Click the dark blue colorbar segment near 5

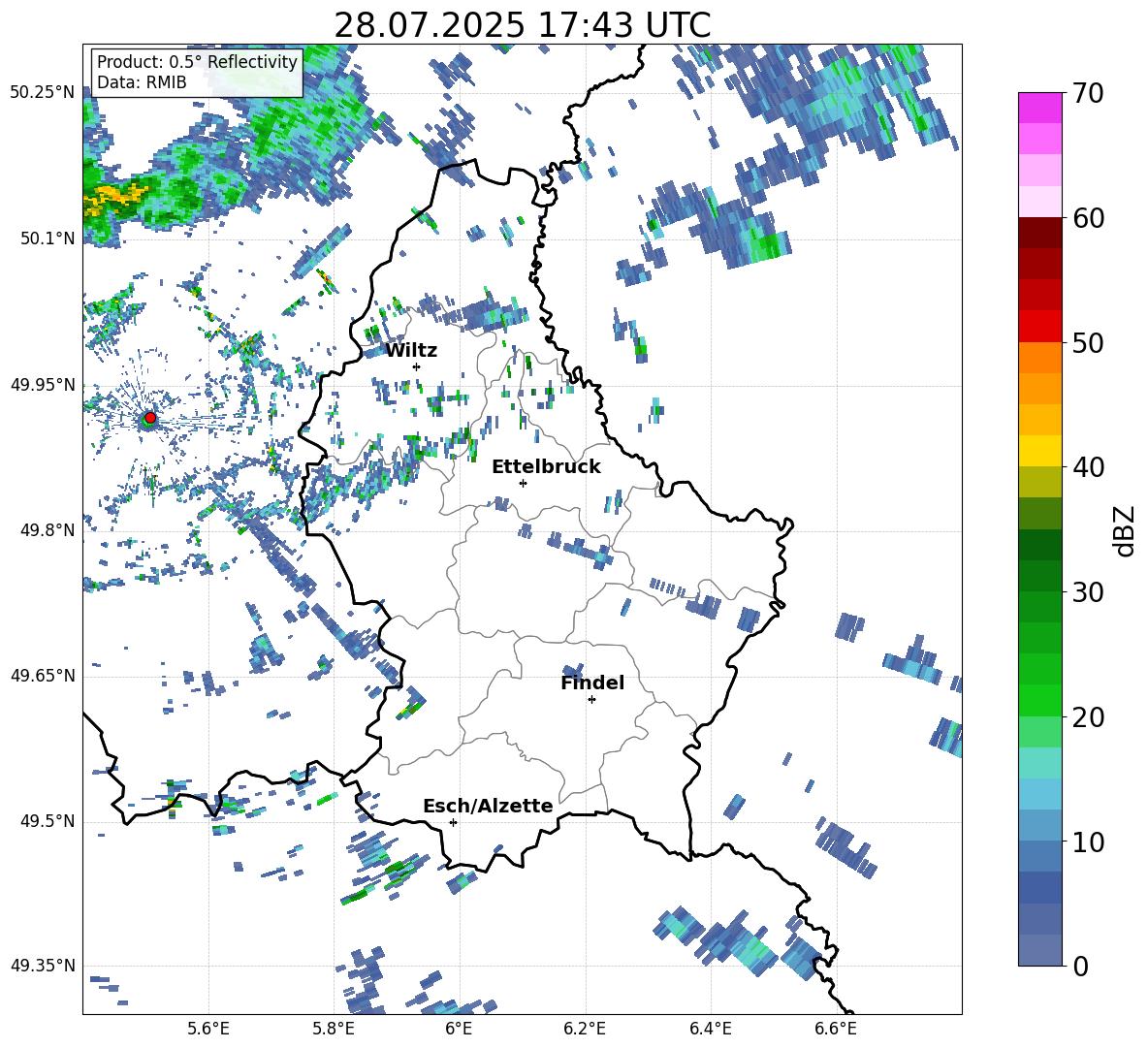click(1039, 887)
